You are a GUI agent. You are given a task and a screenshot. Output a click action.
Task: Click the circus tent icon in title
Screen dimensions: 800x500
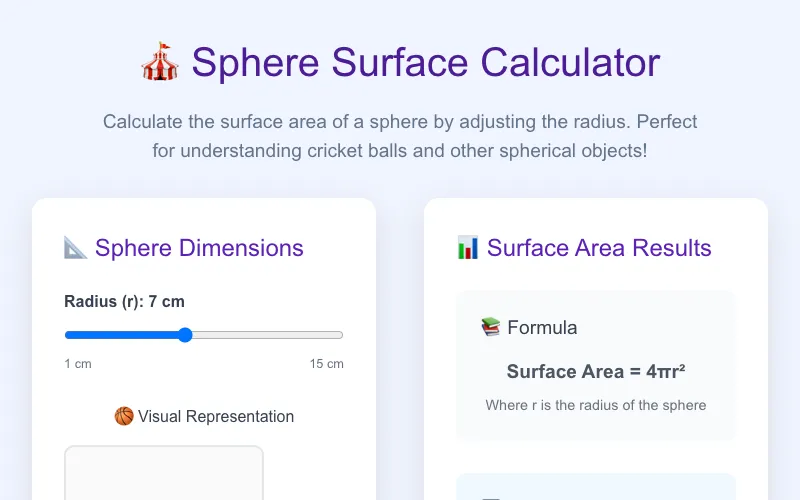(160, 62)
